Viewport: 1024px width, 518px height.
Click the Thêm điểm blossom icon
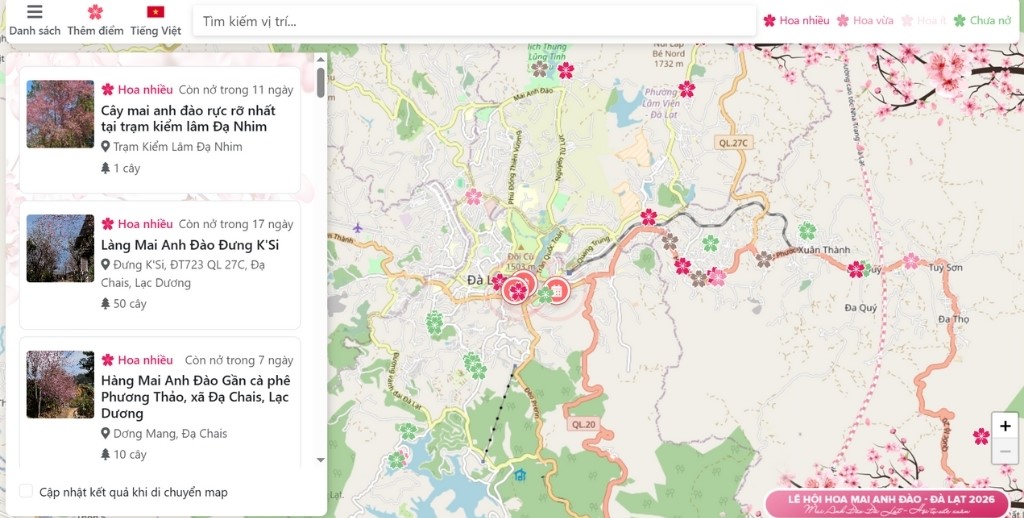tap(95, 13)
